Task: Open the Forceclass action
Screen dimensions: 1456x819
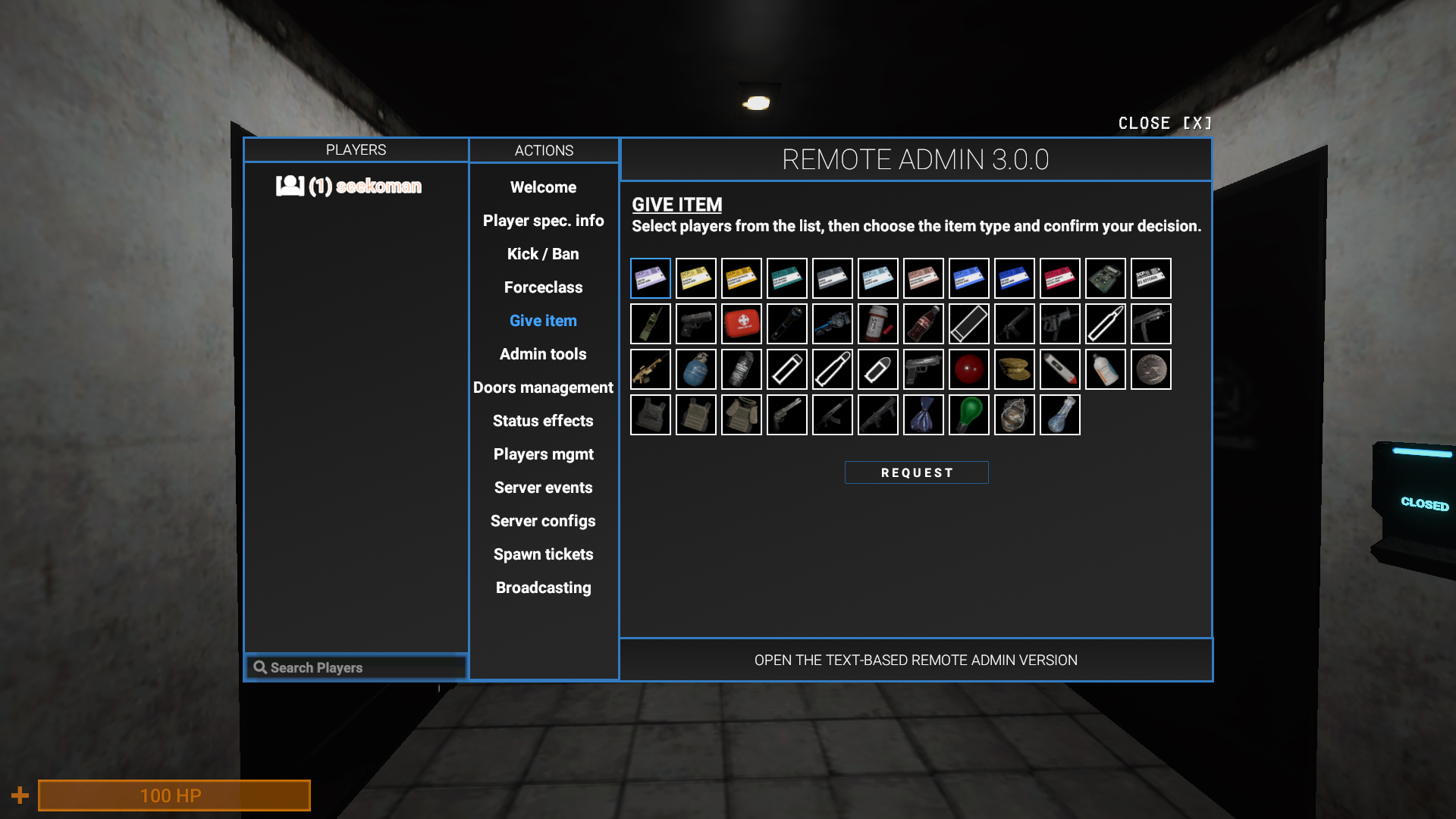Action: 543,287
